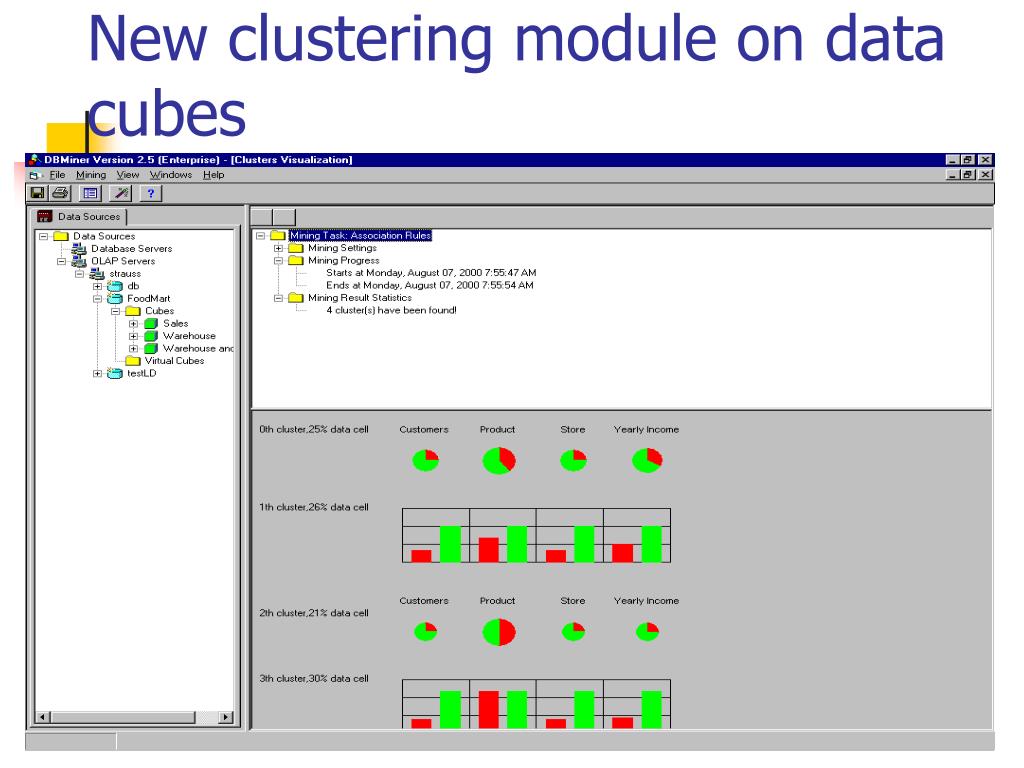Click the Mining Settings folder icon
Image resolution: width=1024 pixels, height=768 pixels.
point(296,248)
